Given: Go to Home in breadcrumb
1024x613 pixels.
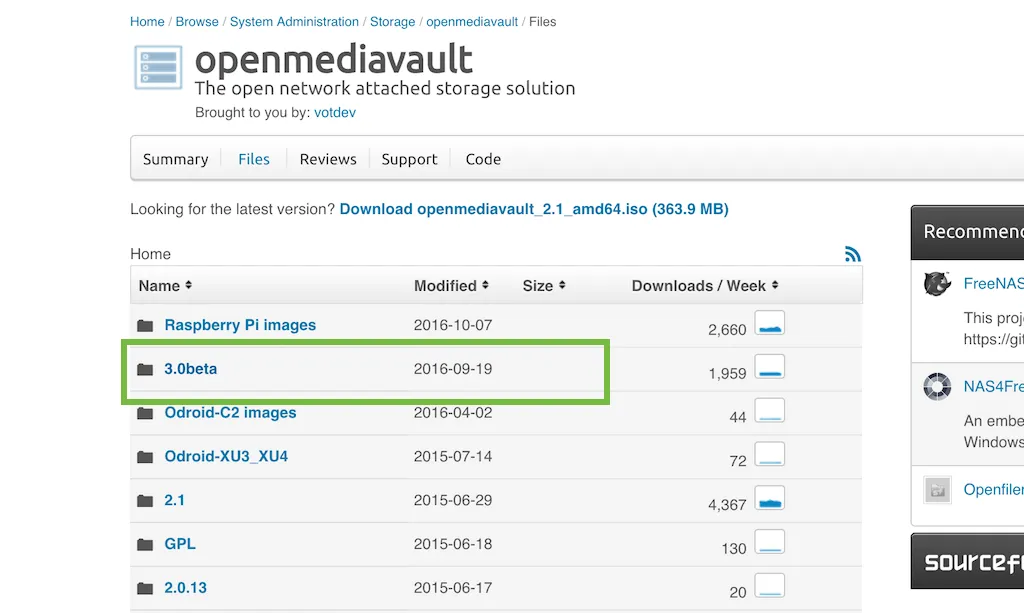Looking at the screenshot, I should (147, 22).
